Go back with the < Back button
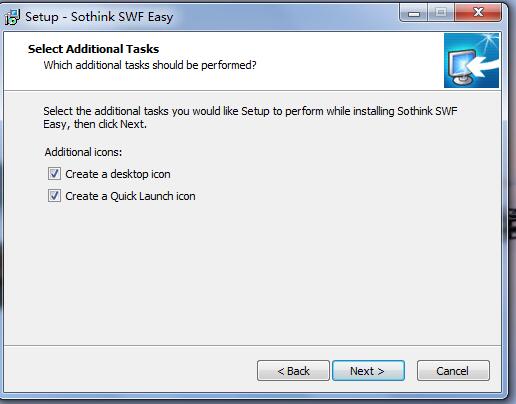This screenshot has width=516, height=404. point(293,371)
